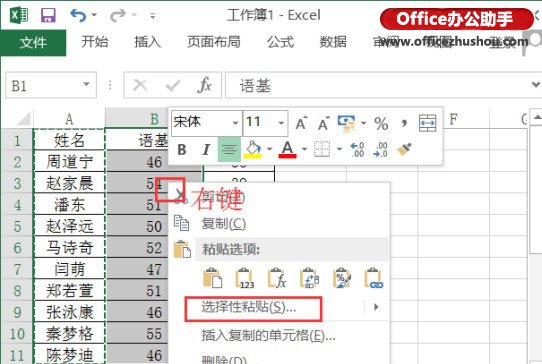Open the Undo history dropdown arrow

(x=94, y=15)
